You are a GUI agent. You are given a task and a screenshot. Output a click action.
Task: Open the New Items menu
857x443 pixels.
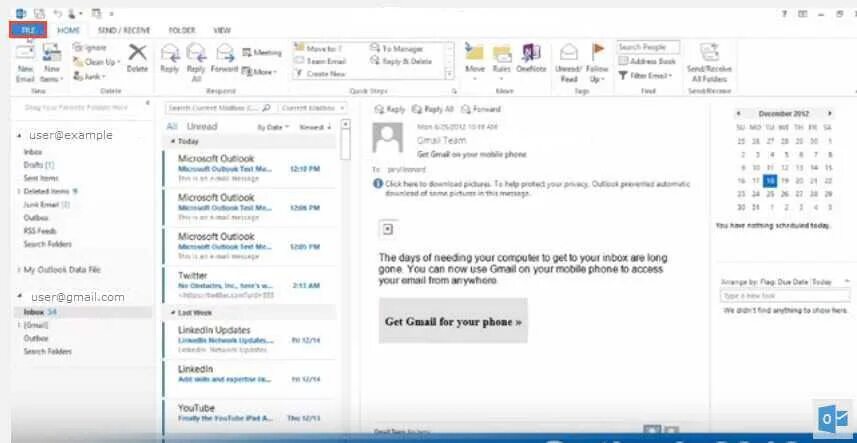(x=52, y=63)
